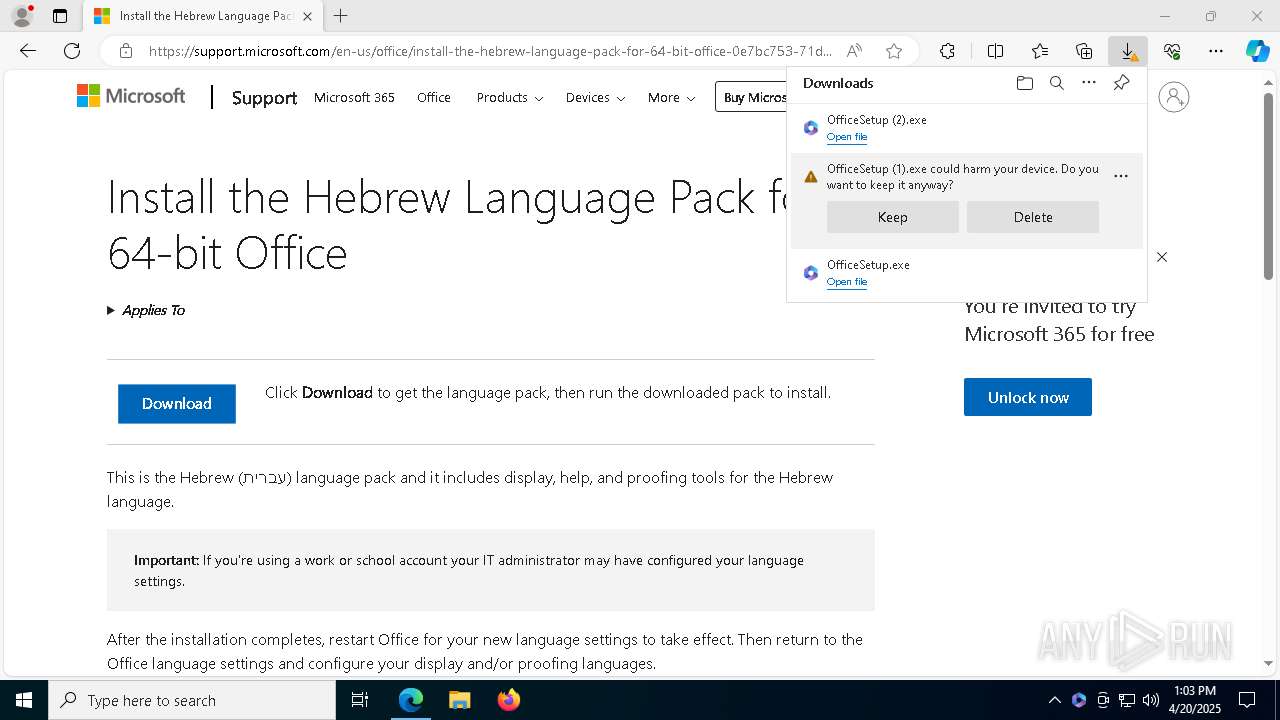Open the Extensions puzzle icon
Screen dimensions: 1280x720
(947, 51)
